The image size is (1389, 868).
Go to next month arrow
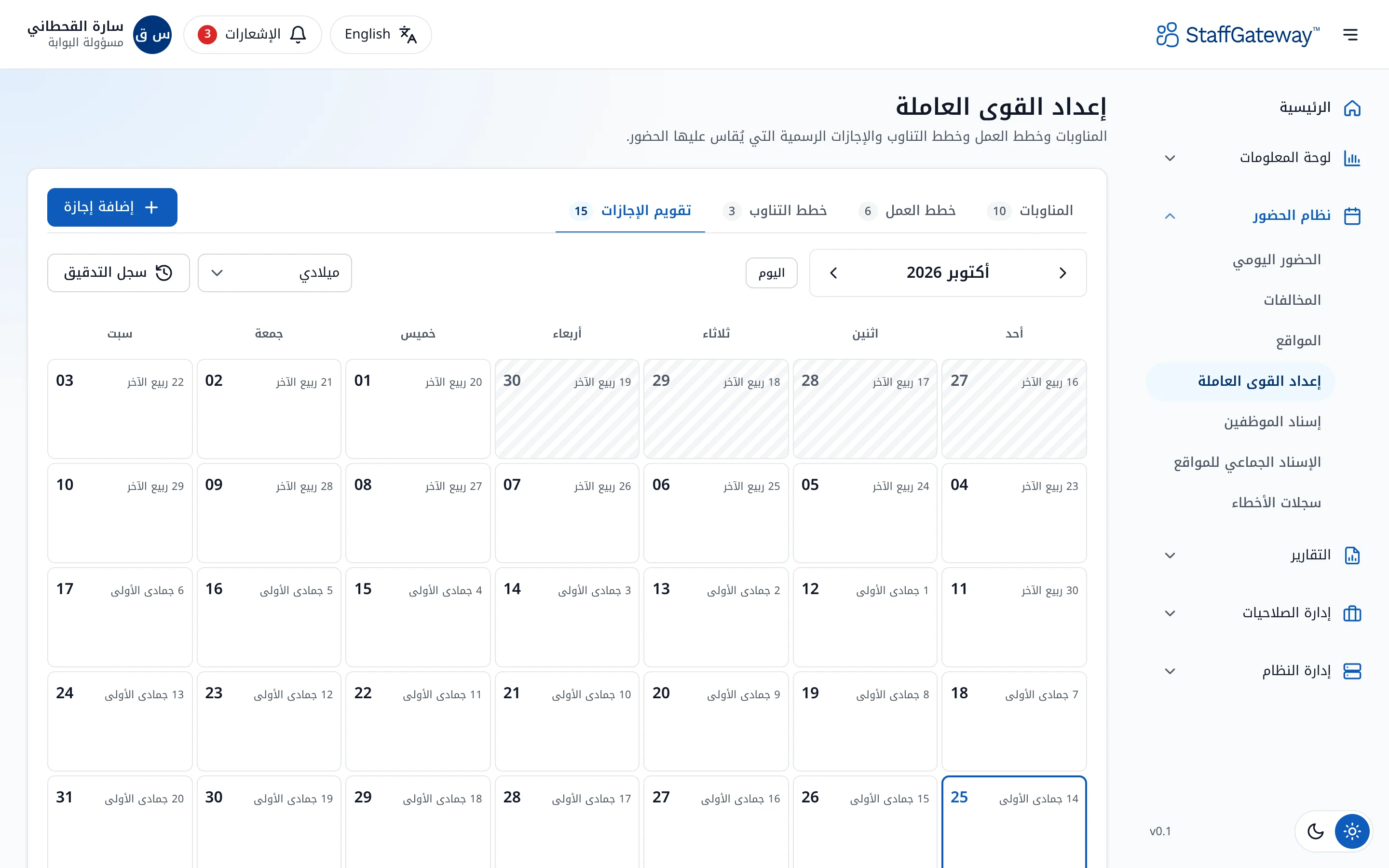coord(833,272)
